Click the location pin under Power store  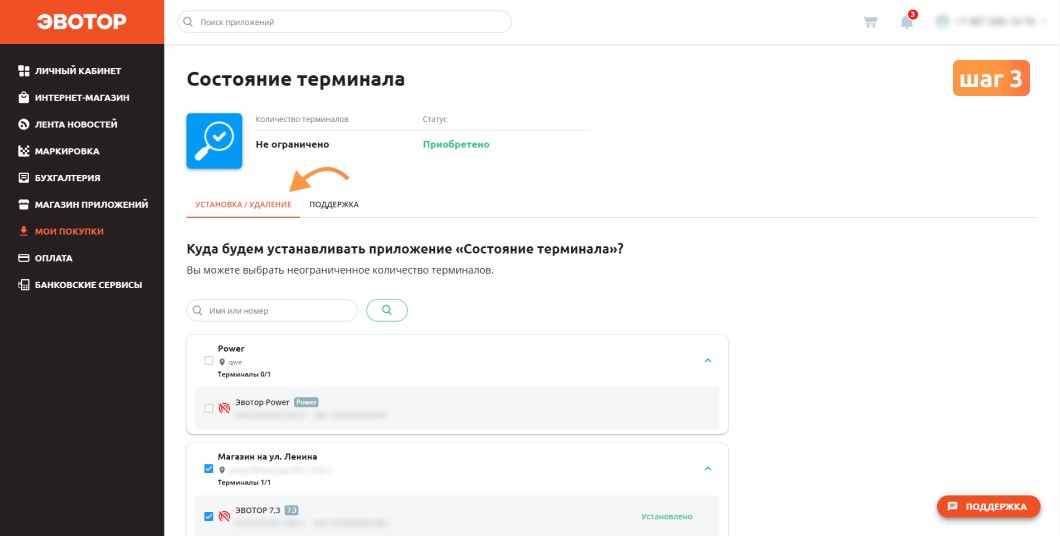222,362
